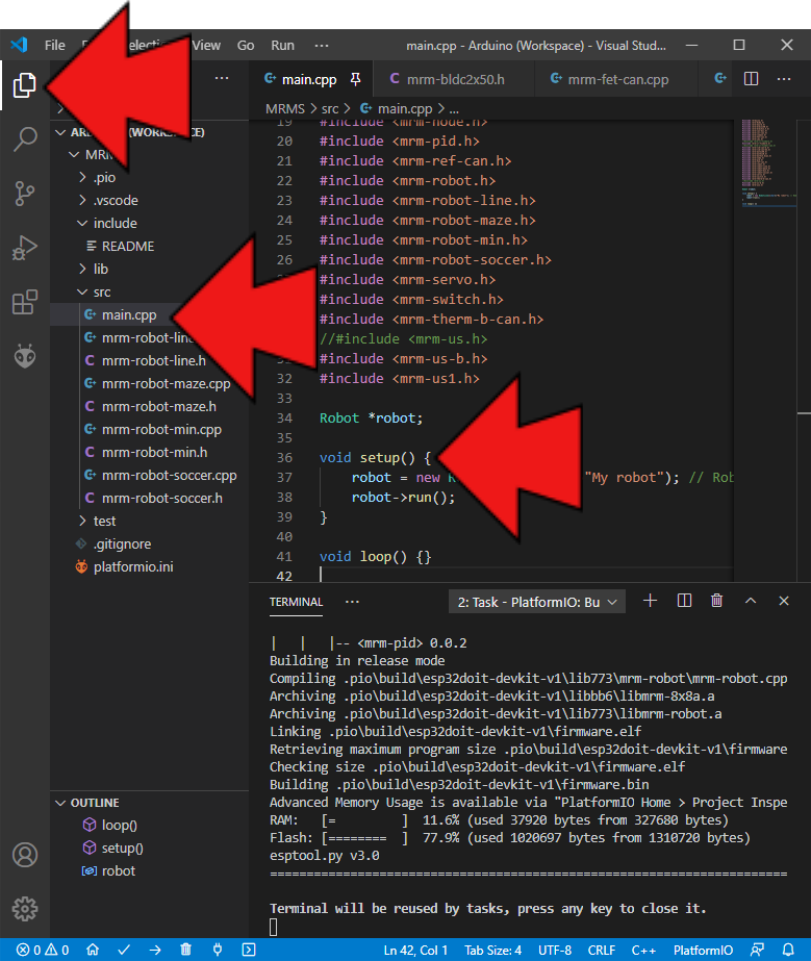Screen dimensions: 811x961
Task: Open the Extensions view
Action: tap(25, 301)
